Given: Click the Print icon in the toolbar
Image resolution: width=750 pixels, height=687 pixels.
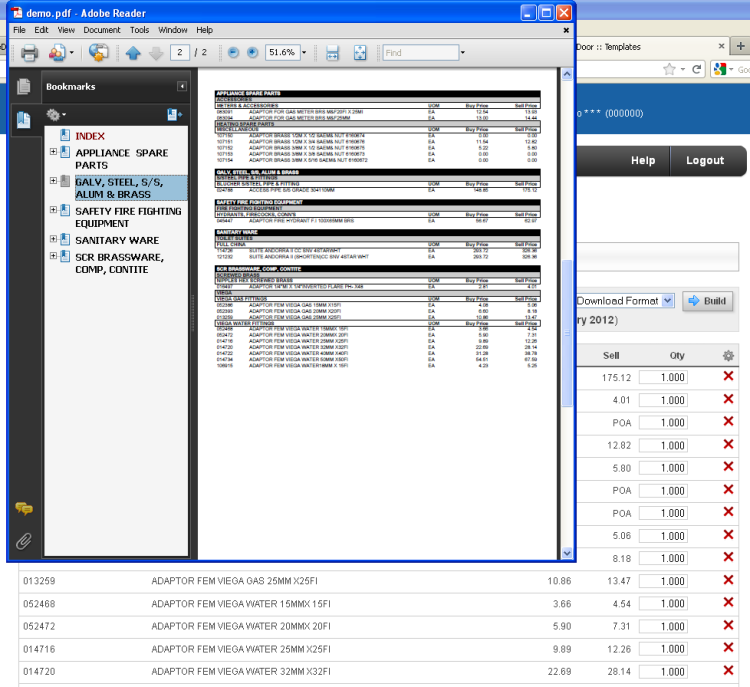Looking at the screenshot, I should click(x=29, y=52).
